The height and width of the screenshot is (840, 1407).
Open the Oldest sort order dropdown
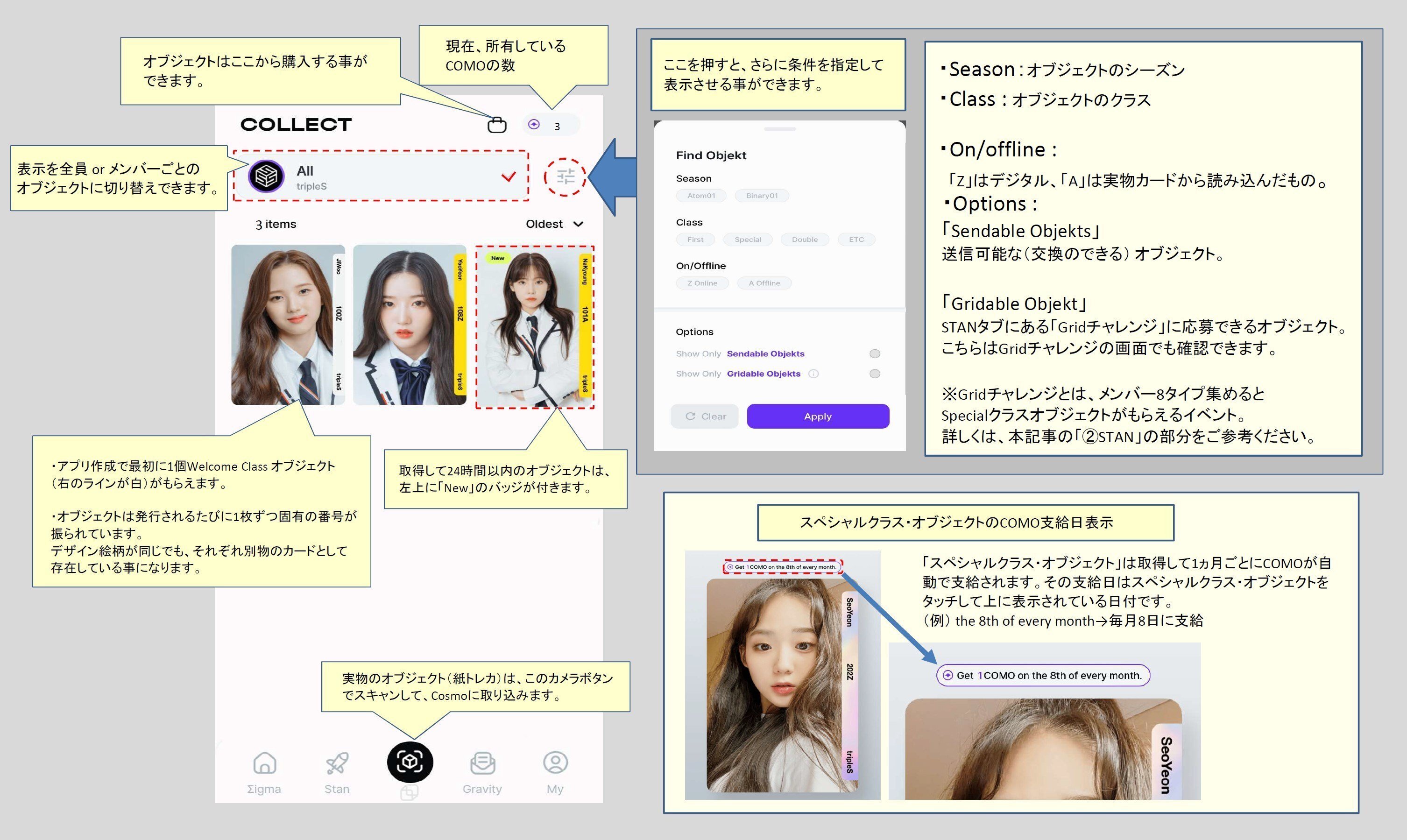(x=555, y=224)
